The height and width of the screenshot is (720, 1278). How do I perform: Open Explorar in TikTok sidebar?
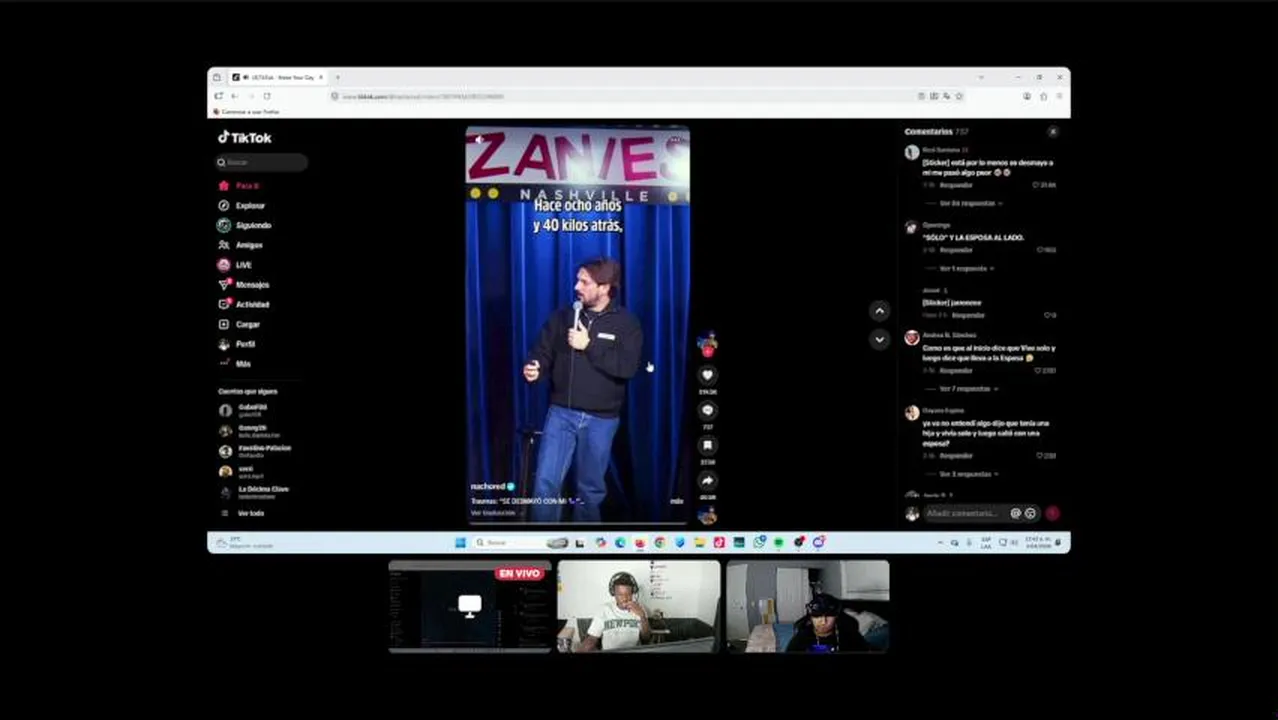(x=242, y=205)
